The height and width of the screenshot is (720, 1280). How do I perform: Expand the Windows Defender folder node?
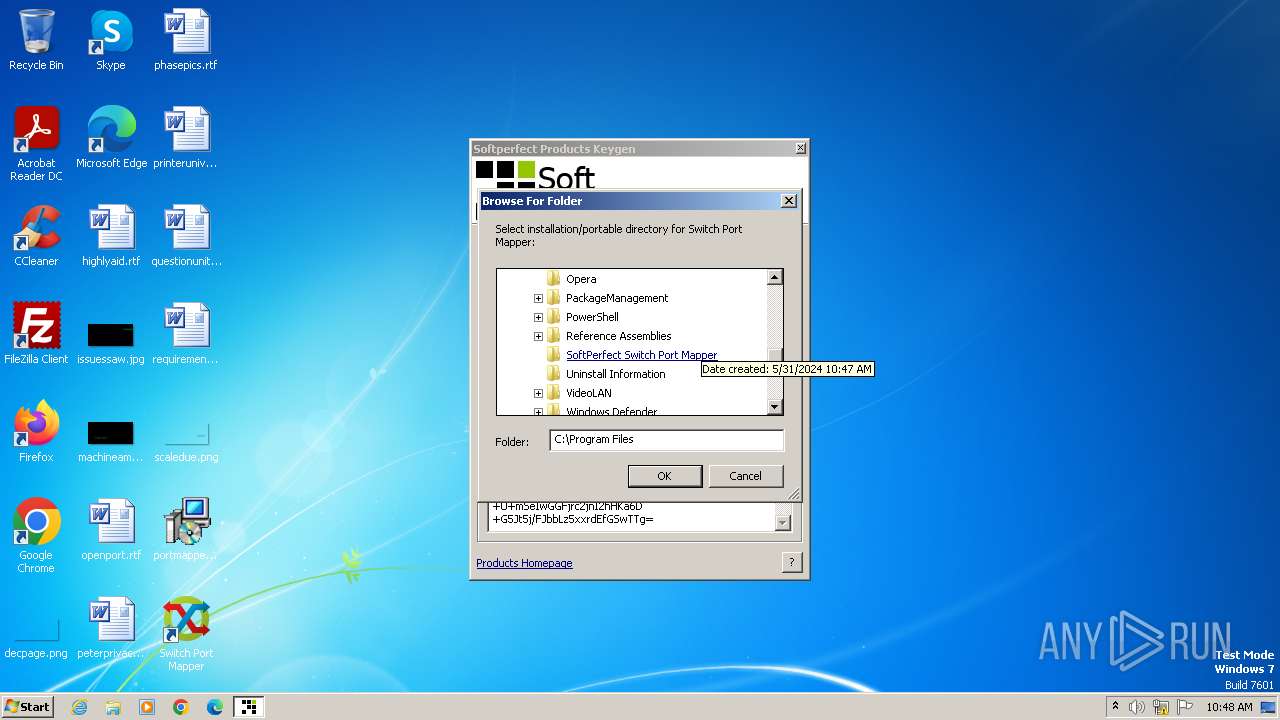(x=538, y=411)
